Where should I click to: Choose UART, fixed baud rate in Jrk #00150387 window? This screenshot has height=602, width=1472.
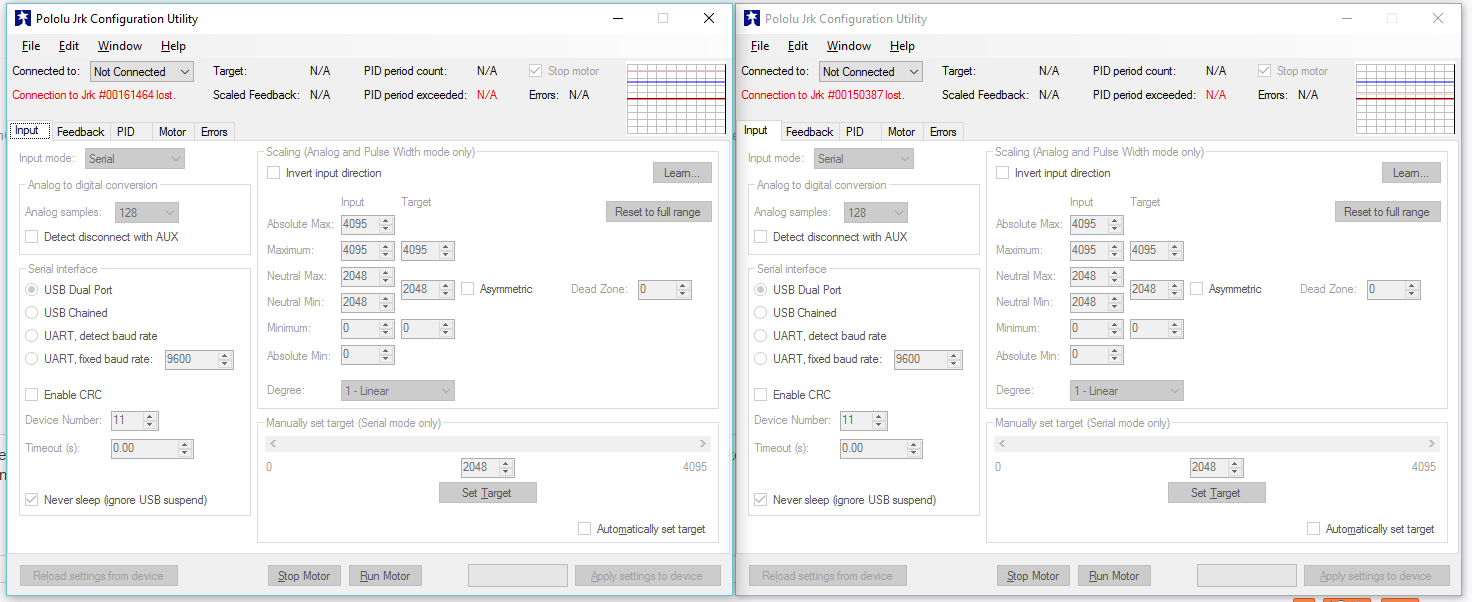pos(761,359)
